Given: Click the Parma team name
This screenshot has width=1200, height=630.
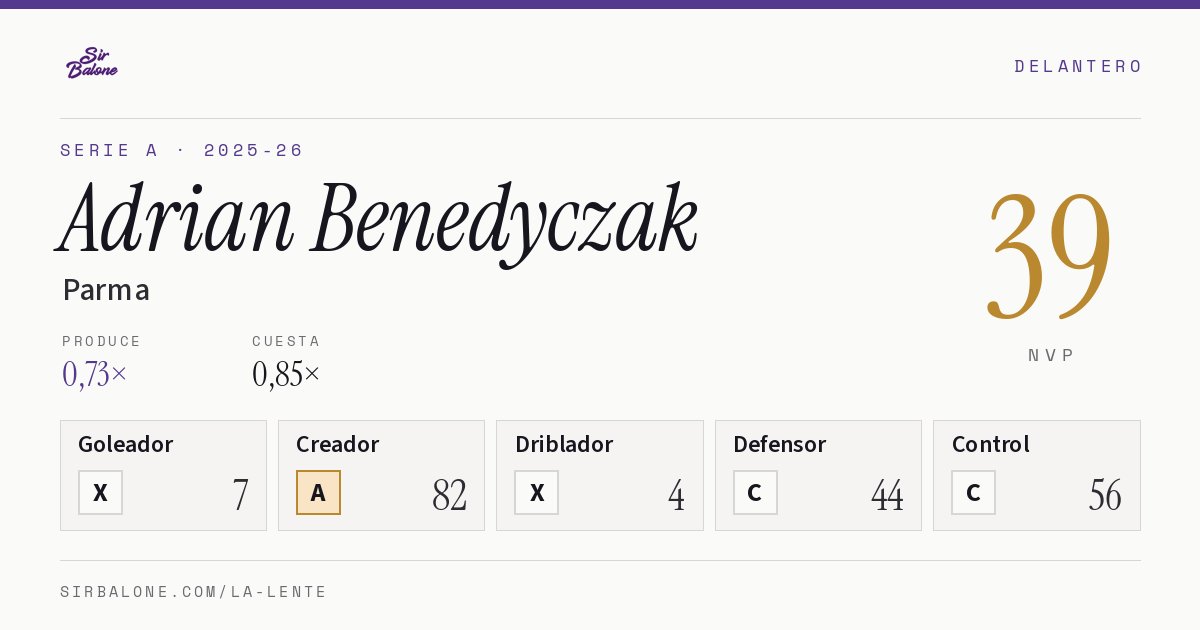Looking at the screenshot, I should 106,290.
